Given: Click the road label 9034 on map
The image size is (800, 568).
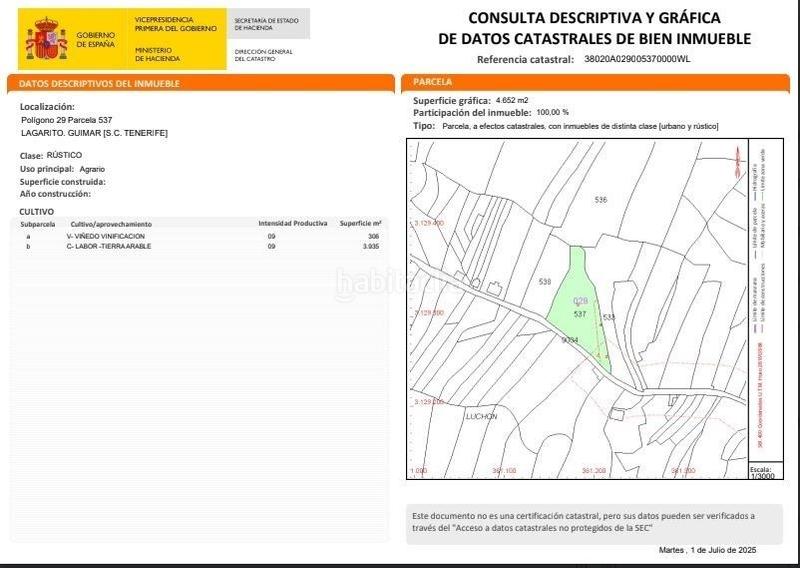Looking at the screenshot, I should point(571,340).
